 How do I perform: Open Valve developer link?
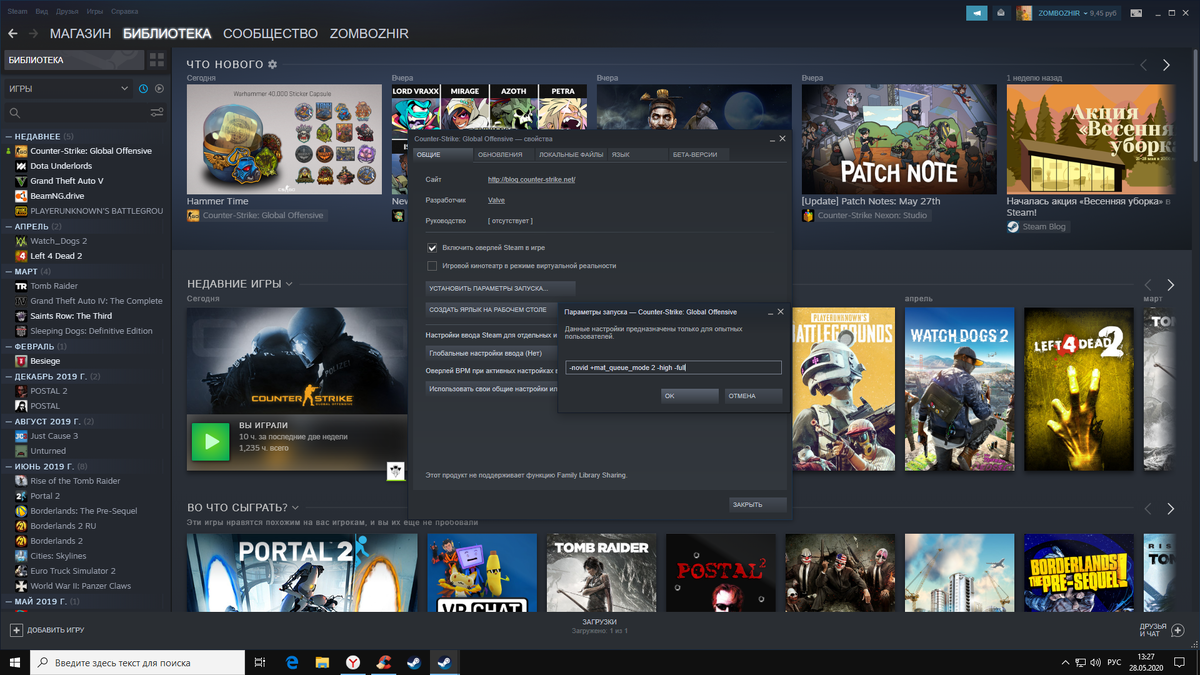(x=496, y=200)
